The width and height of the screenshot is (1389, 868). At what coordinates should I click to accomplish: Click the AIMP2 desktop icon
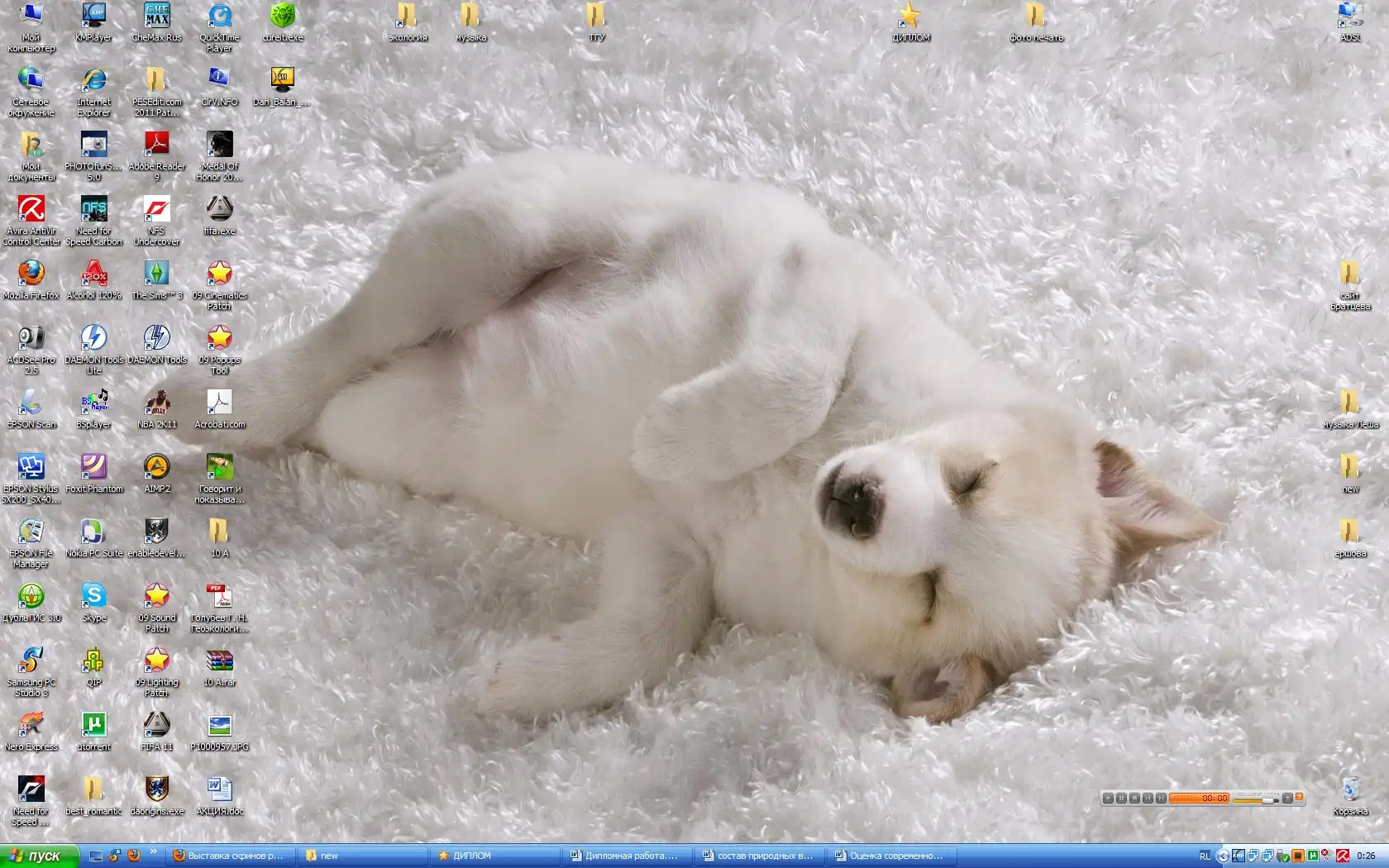(x=156, y=467)
